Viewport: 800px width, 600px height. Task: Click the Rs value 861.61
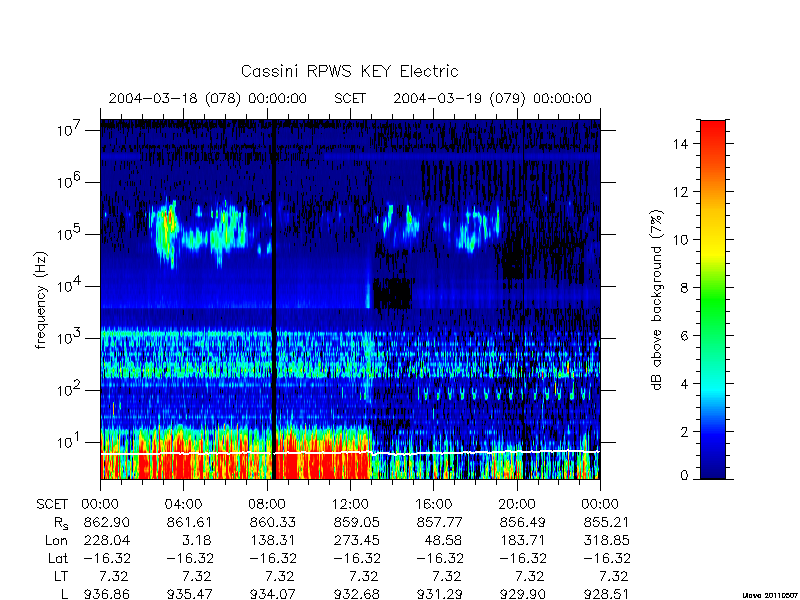[x=189, y=522]
